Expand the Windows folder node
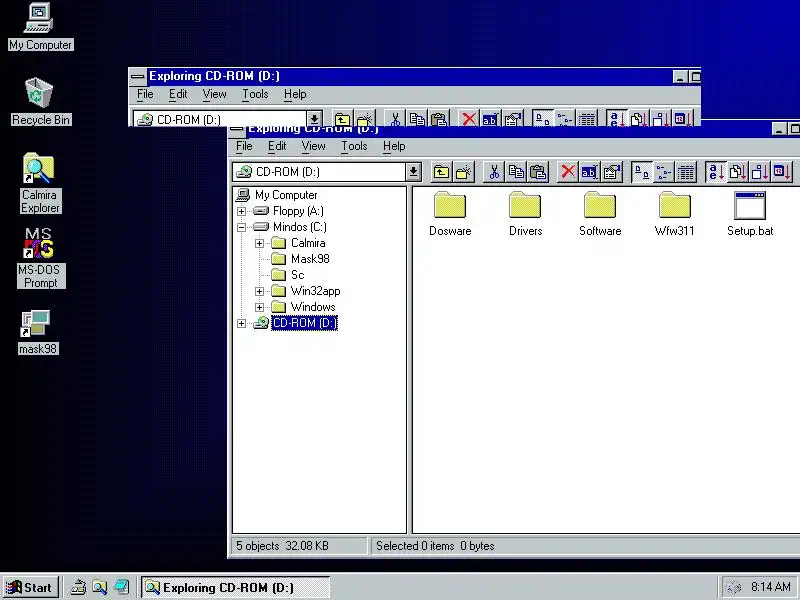Screen dimensions: 800x600 pyautogui.click(x=260, y=307)
